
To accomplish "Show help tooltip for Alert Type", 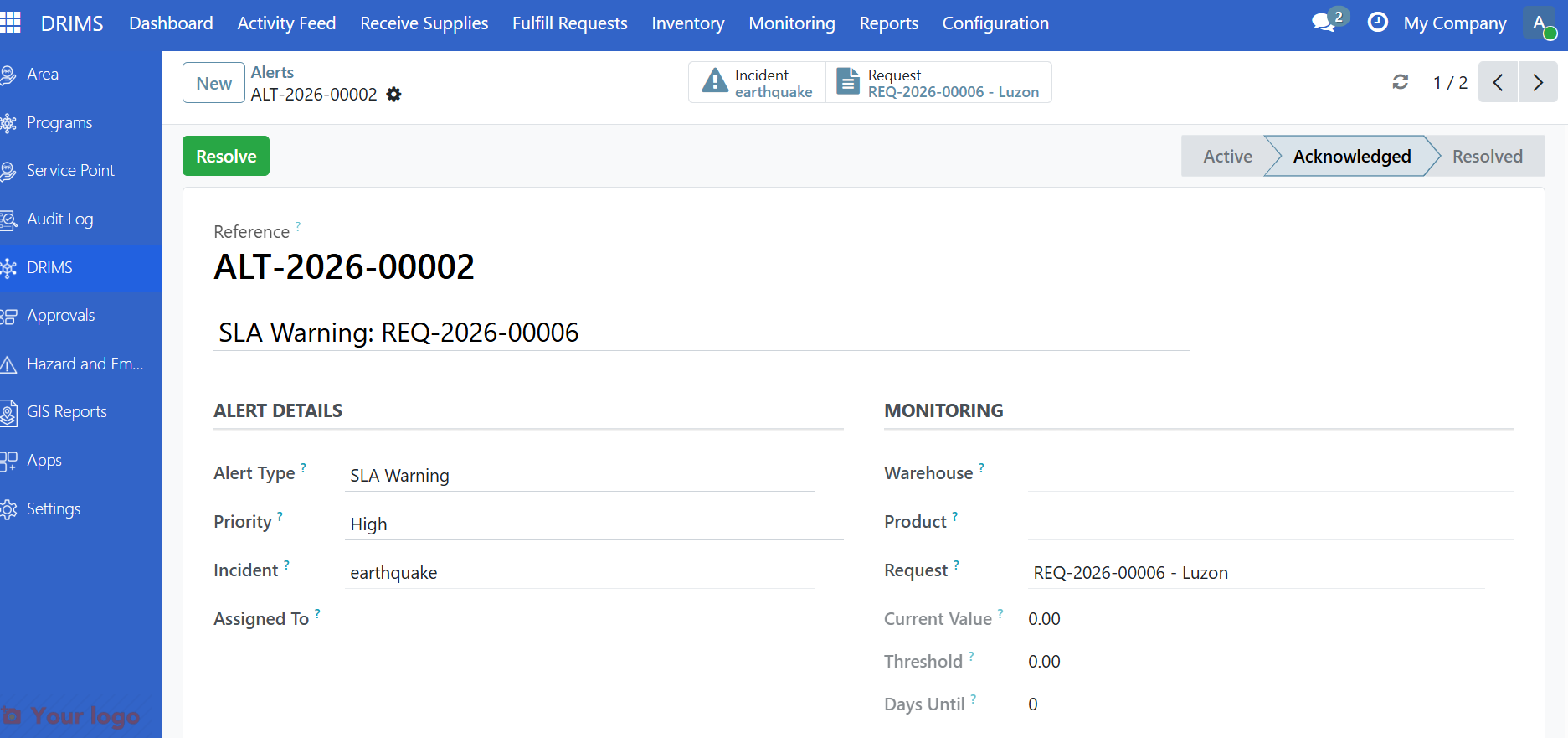I will point(303,467).
